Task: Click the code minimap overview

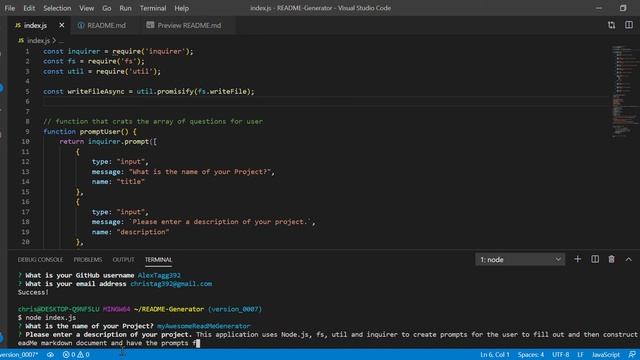Action: pos(625,92)
